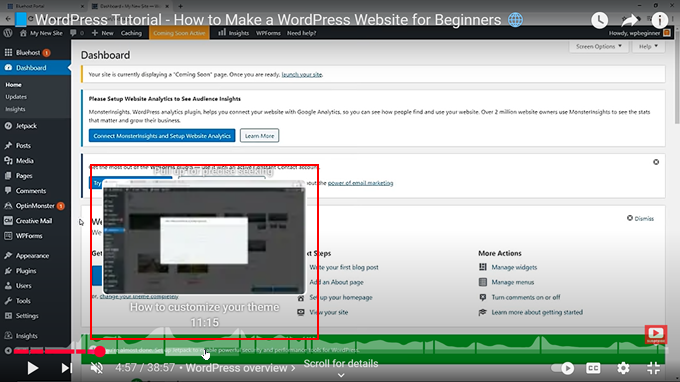This screenshot has width=680, height=382.
Task: Play the video
Action: [x=33, y=368]
